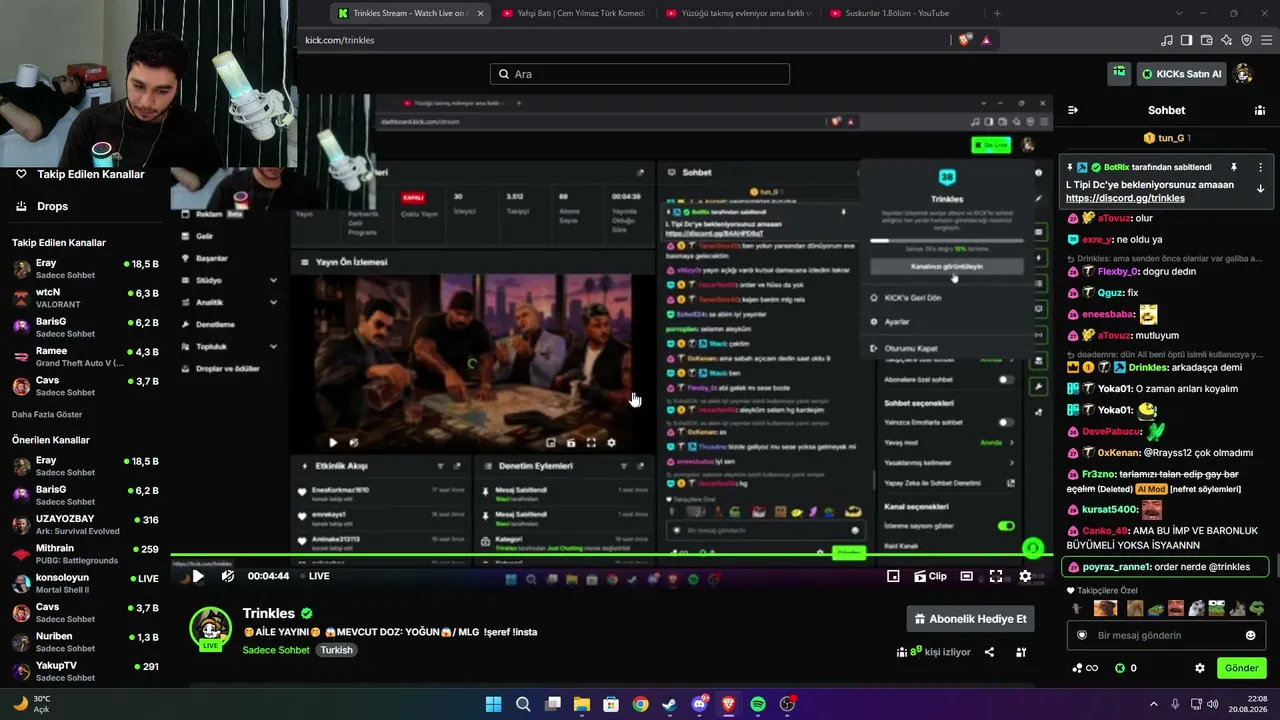Show hidden system tray icons
Image resolution: width=1280 pixels, height=720 pixels.
tap(1155, 704)
